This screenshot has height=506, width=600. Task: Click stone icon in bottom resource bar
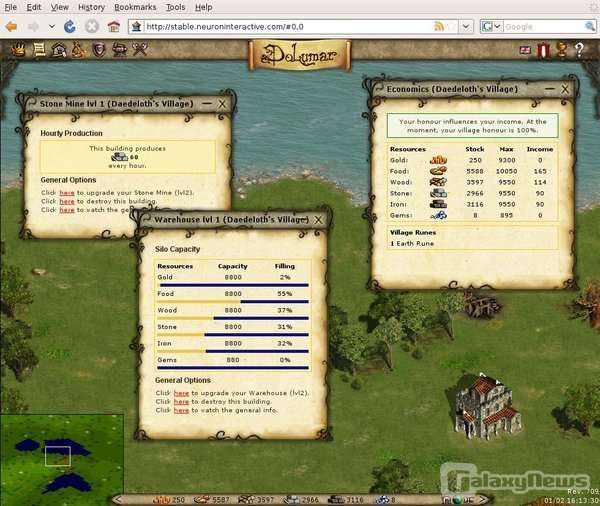click(291, 499)
